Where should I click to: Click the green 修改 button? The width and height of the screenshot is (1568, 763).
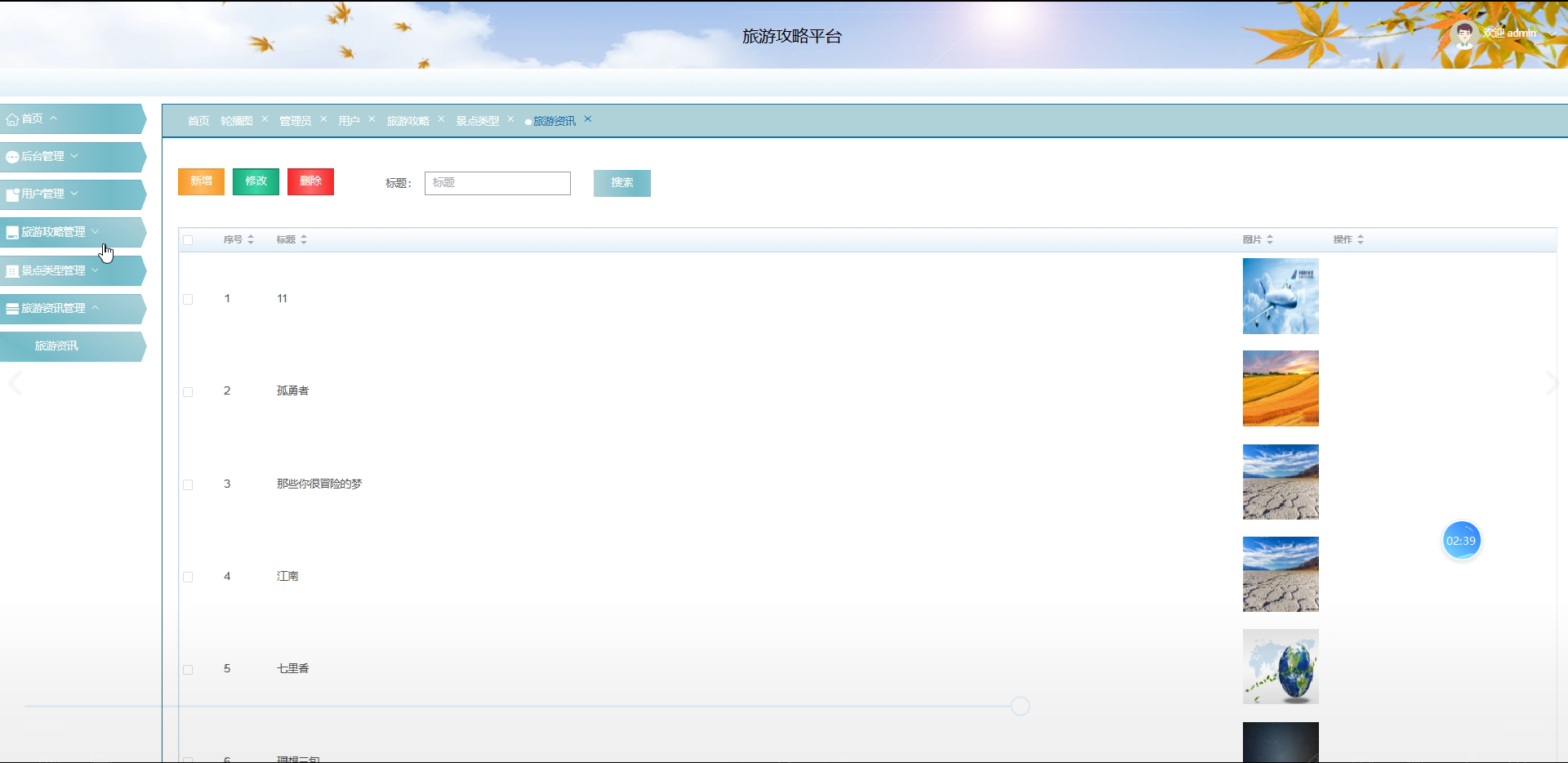pyautogui.click(x=256, y=181)
